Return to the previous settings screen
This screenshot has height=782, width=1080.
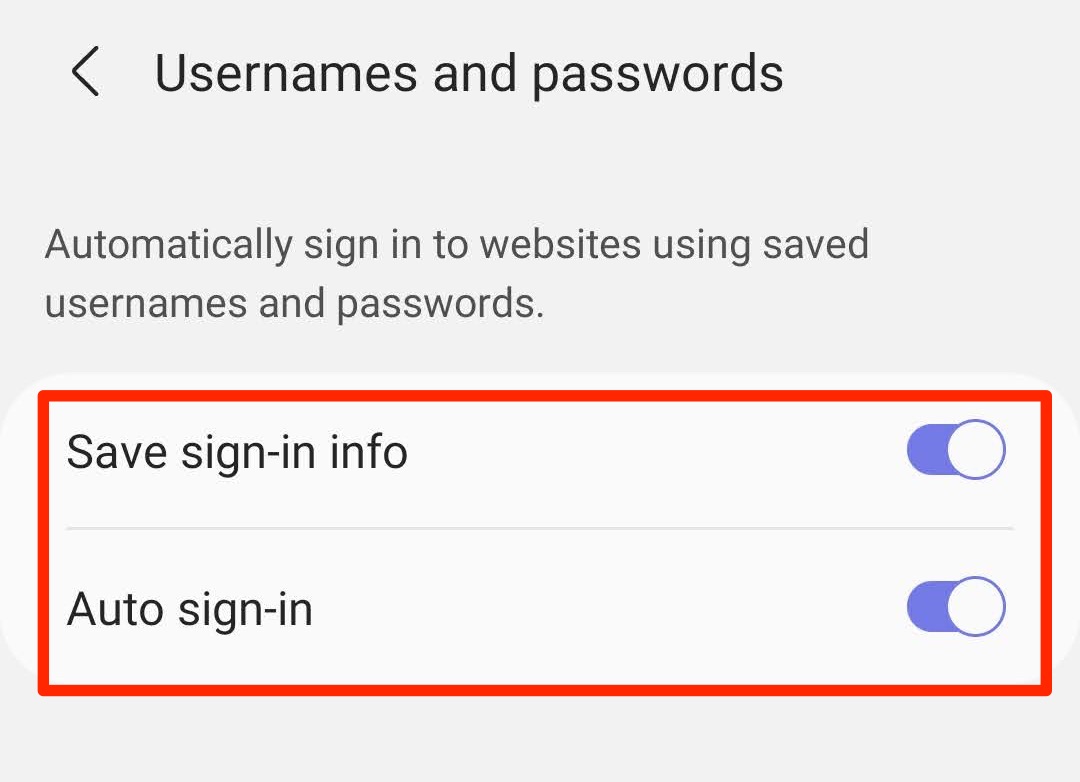click(86, 73)
